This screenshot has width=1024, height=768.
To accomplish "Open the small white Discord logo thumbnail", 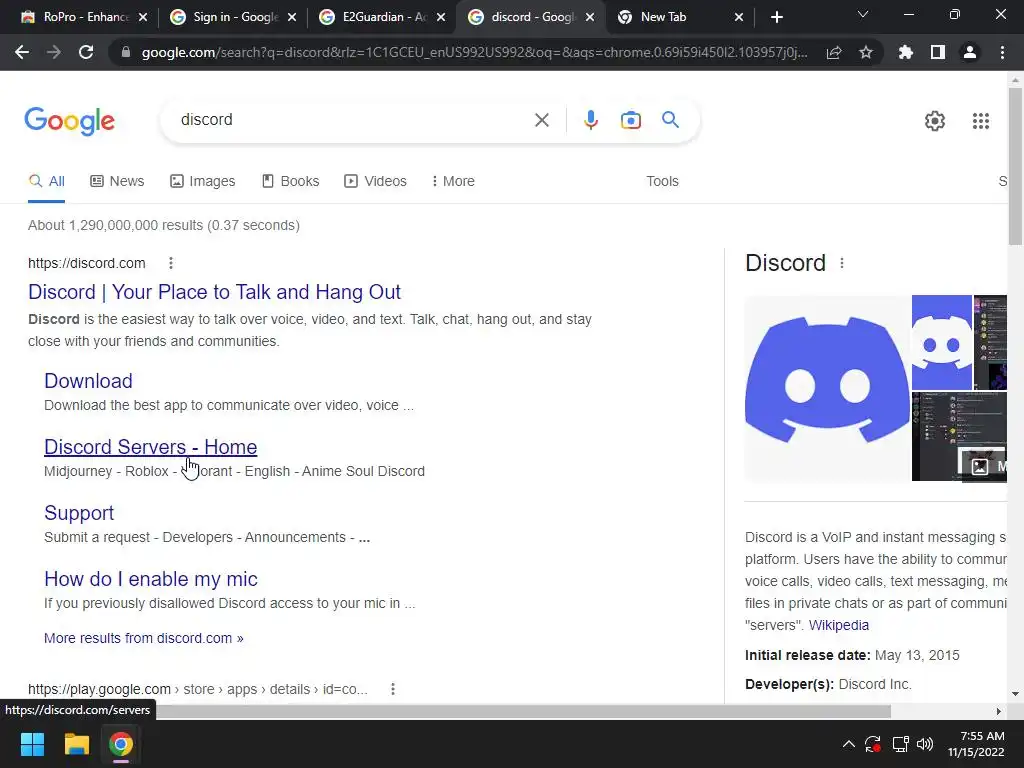I will point(942,342).
